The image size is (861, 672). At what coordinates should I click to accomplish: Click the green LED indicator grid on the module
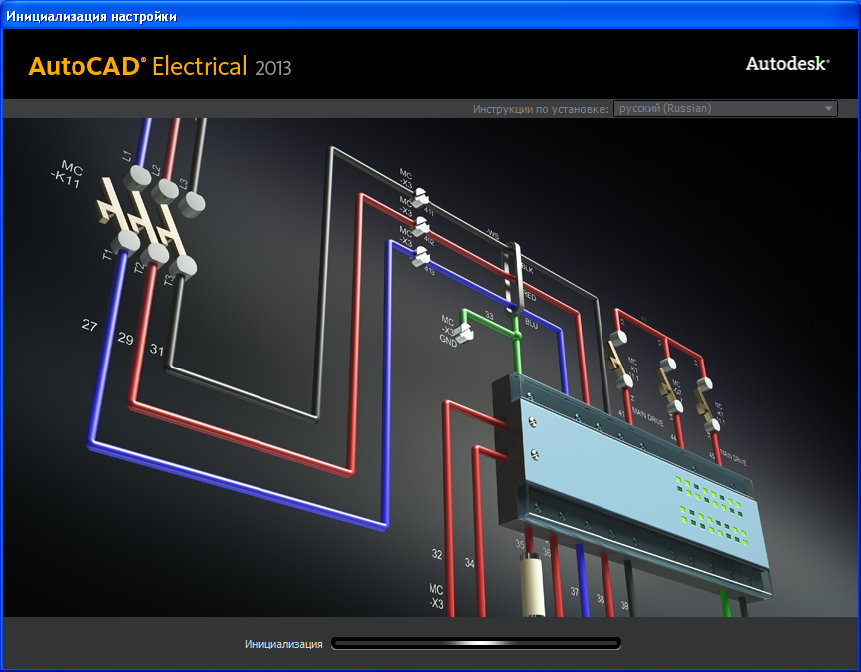[713, 503]
